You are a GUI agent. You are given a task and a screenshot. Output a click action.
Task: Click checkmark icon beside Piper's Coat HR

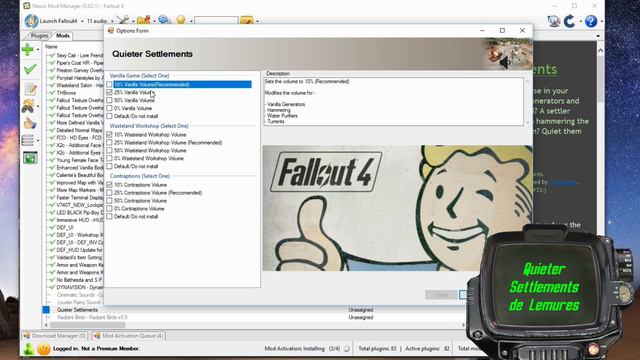(52, 63)
